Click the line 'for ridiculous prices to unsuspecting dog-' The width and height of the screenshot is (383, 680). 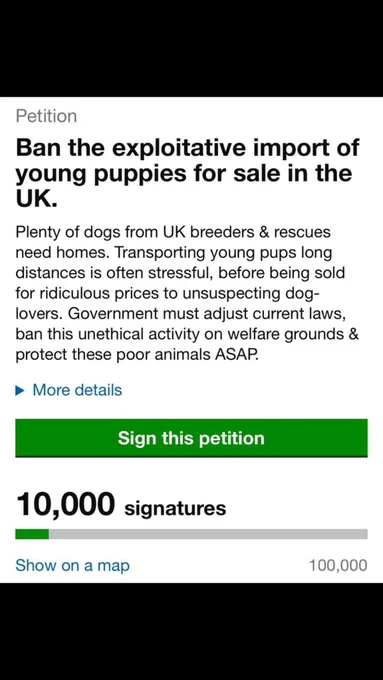[168, 294]
